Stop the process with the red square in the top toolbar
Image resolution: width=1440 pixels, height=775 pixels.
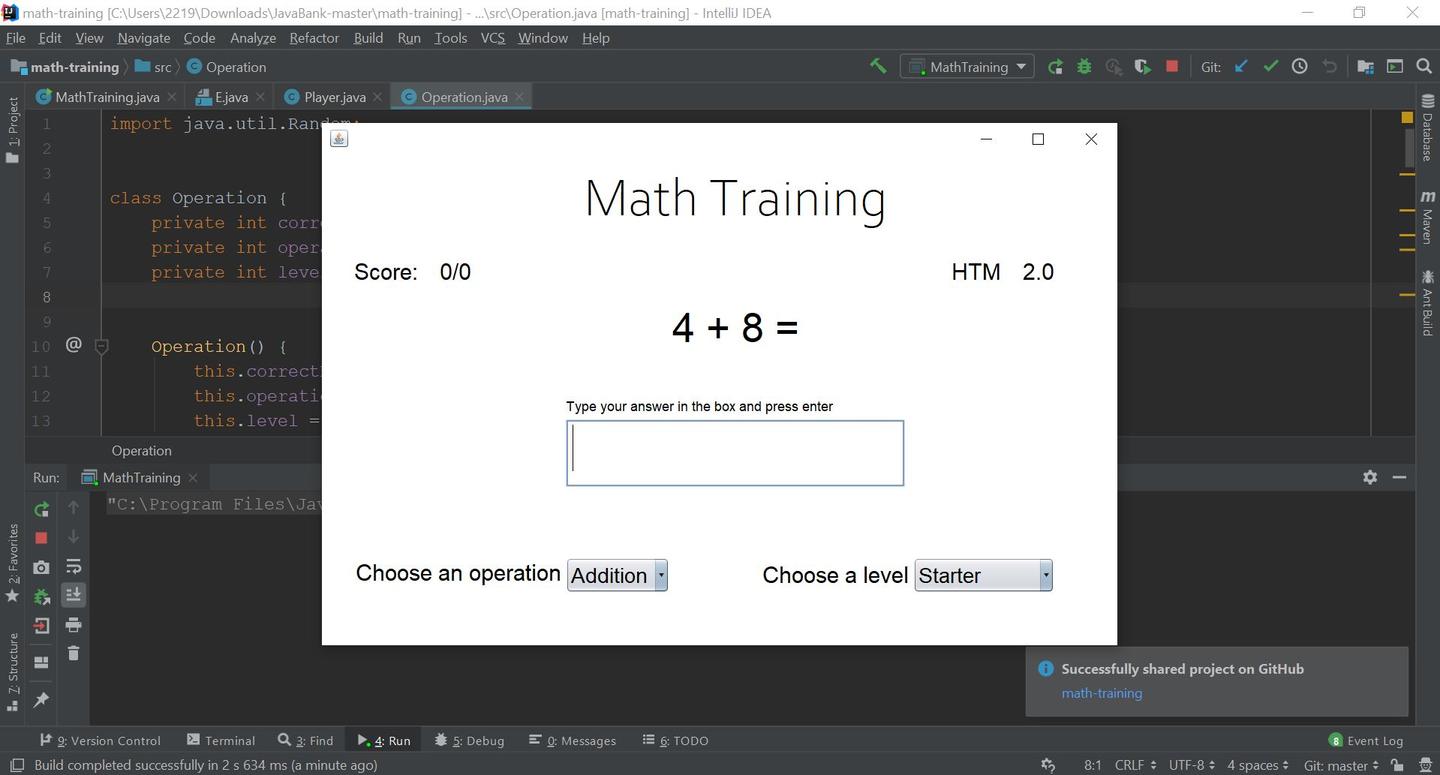(x=1172, y=67)
